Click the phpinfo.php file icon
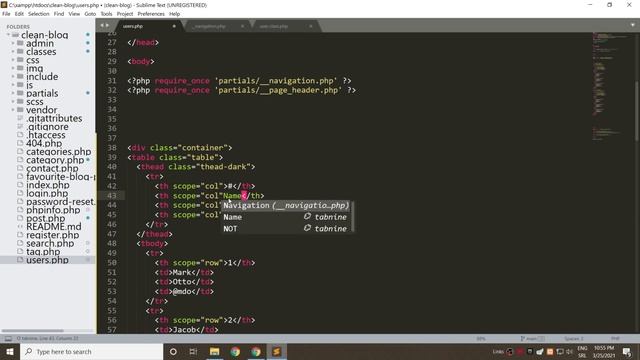The image size is (640, 360). coord(20,210)
